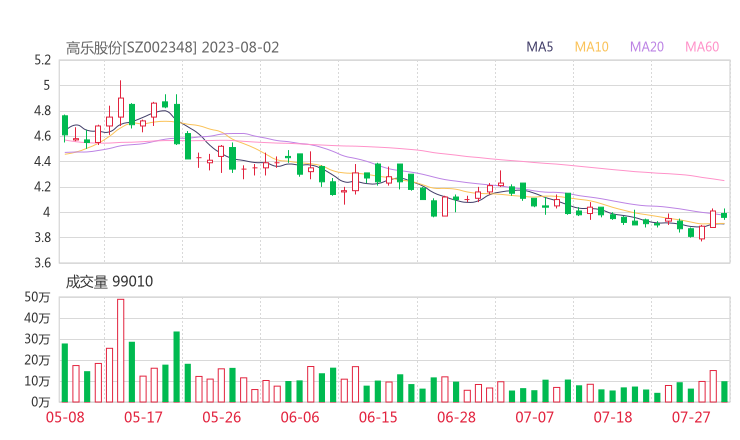Click the 05-26 date label
740x440 pixels.
pos(222,417)
